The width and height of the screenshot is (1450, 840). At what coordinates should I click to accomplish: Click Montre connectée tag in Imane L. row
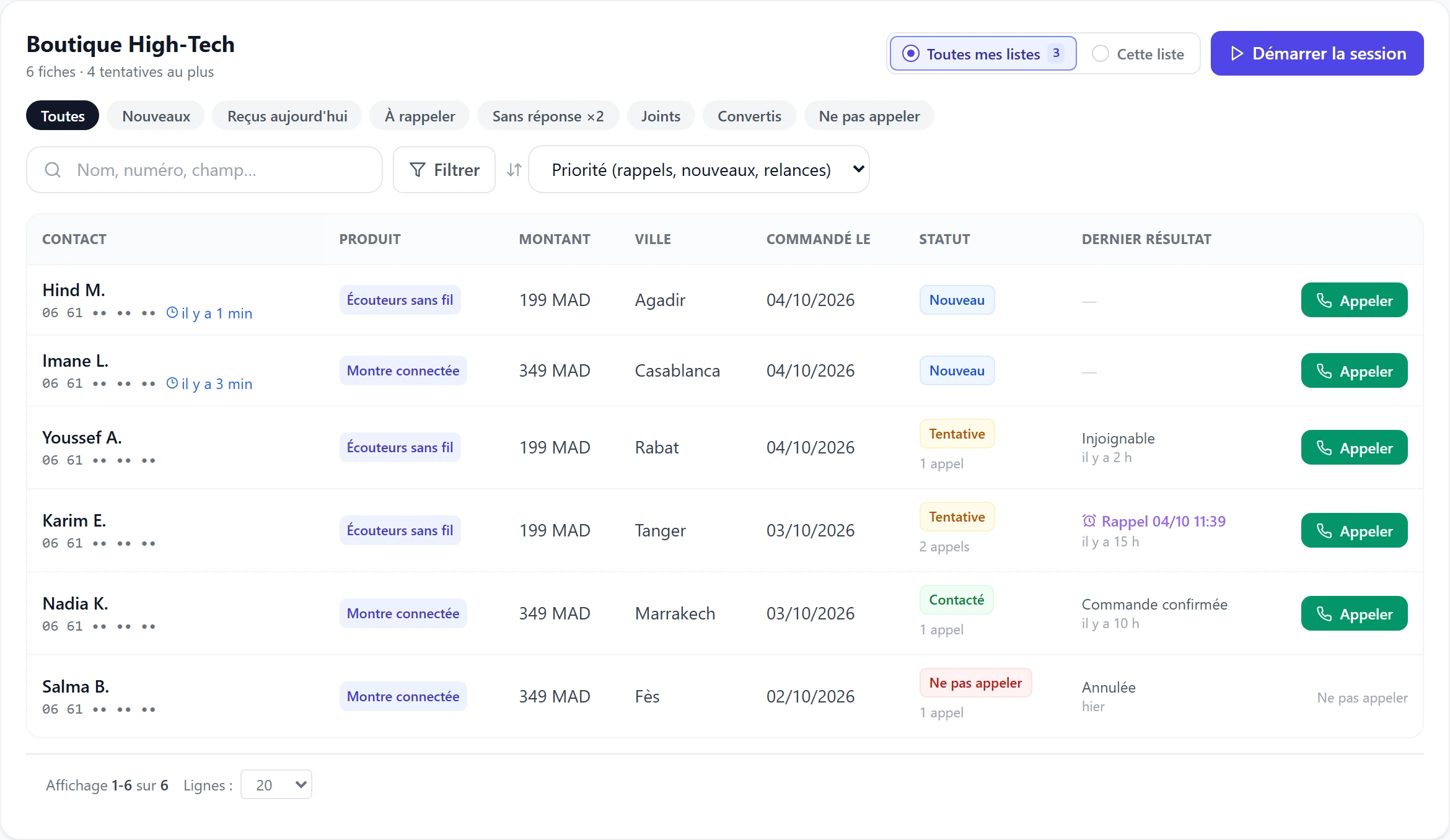point(403,370)
